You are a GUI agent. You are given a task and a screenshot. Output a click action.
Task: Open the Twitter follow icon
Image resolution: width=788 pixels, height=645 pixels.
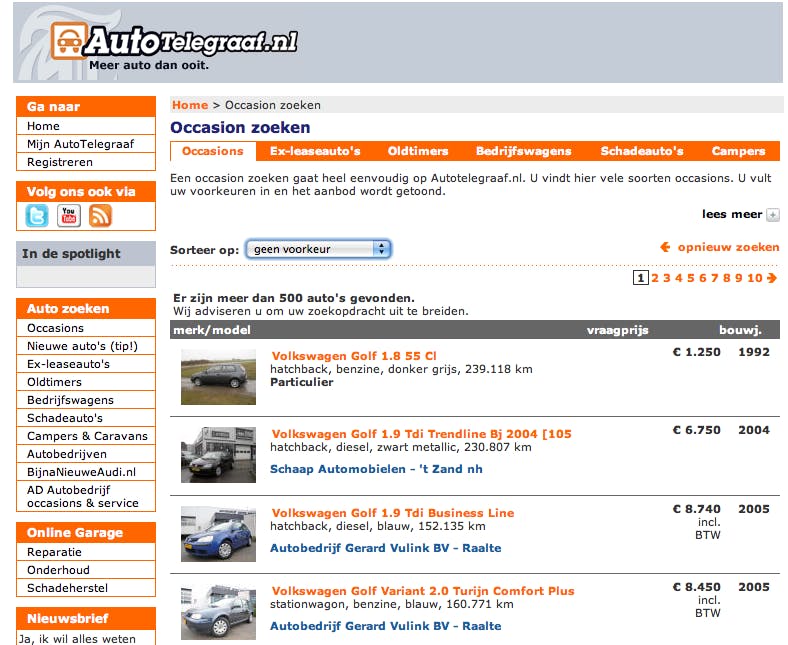tap(37, 216)
